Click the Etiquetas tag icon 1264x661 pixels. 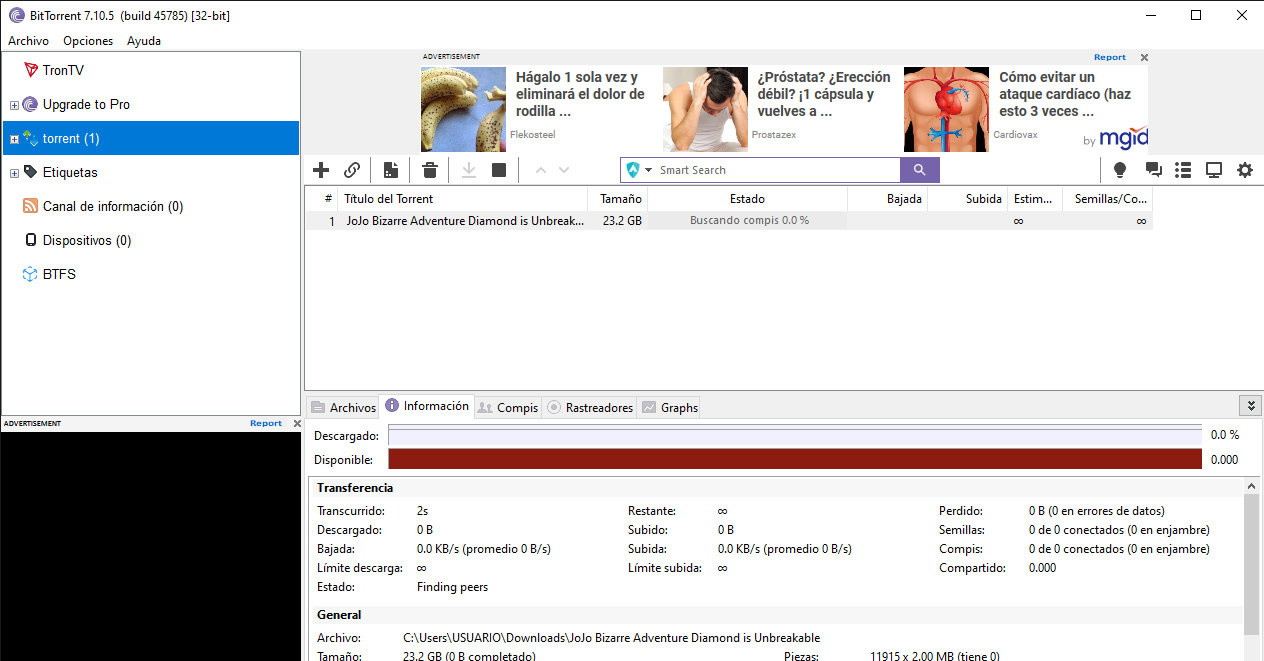click(30, 172)
